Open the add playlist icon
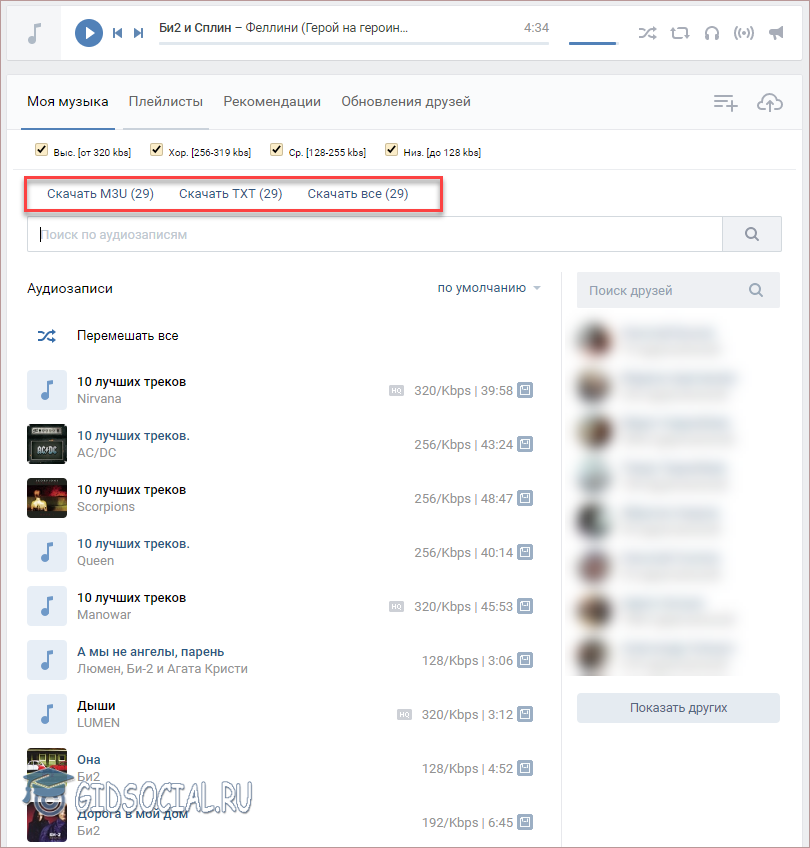Image resolution: width=810 pixels, height=848 pixels. pyautogui.click(x=725, y=102)
